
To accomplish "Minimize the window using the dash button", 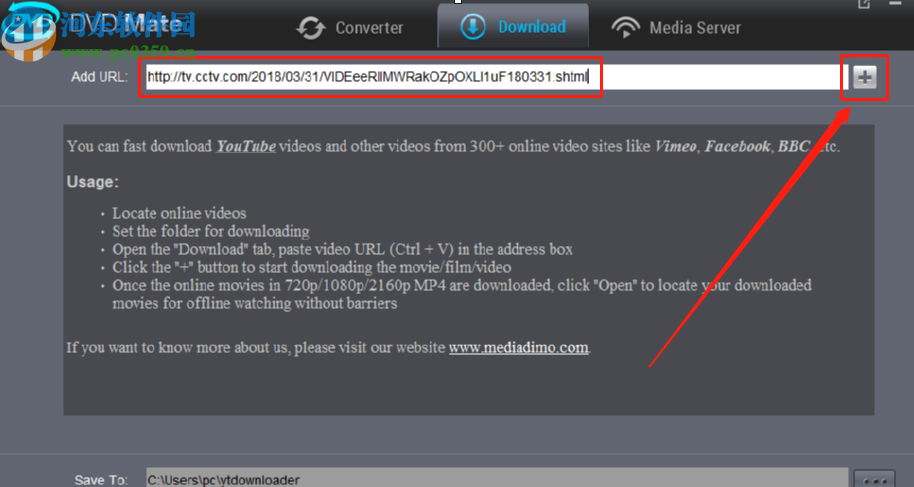I will [x=895, y=3].
